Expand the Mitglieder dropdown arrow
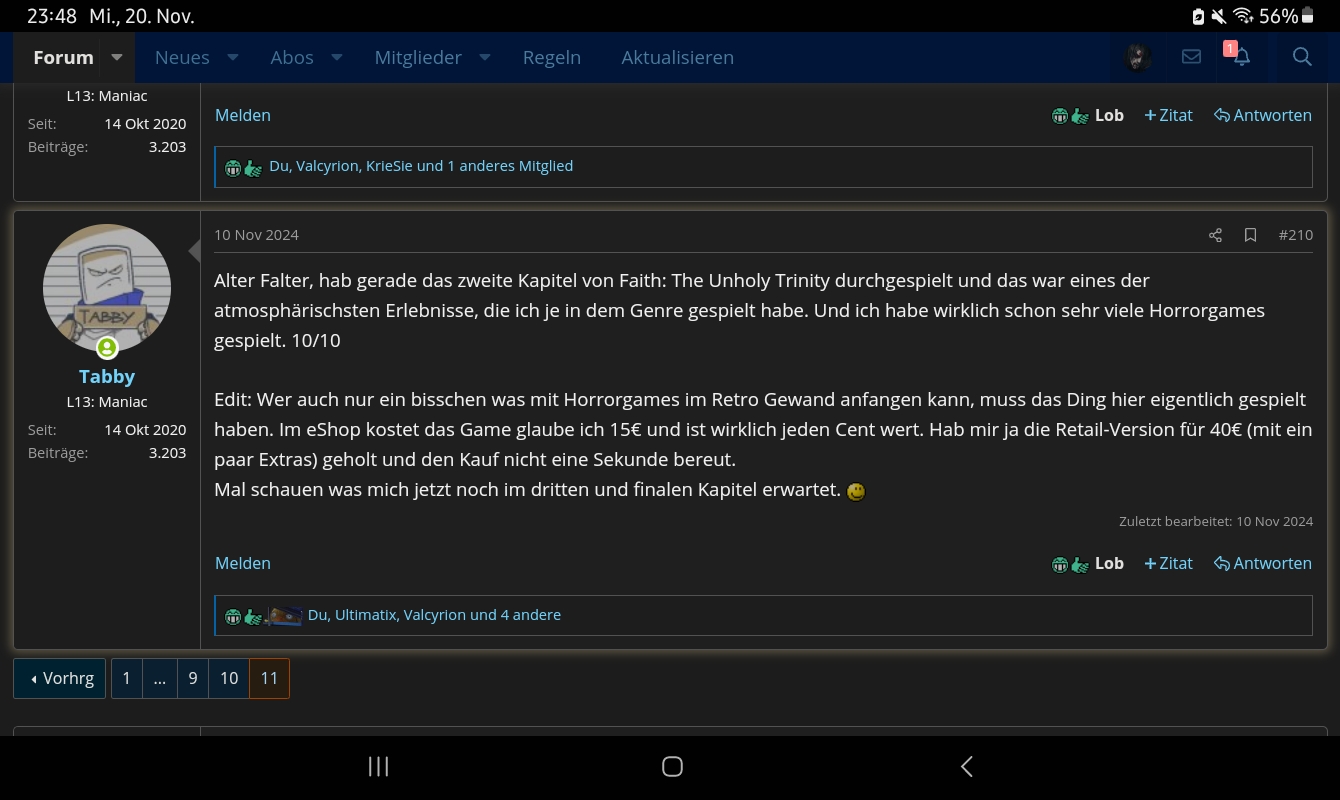 (x=485, y=57)
